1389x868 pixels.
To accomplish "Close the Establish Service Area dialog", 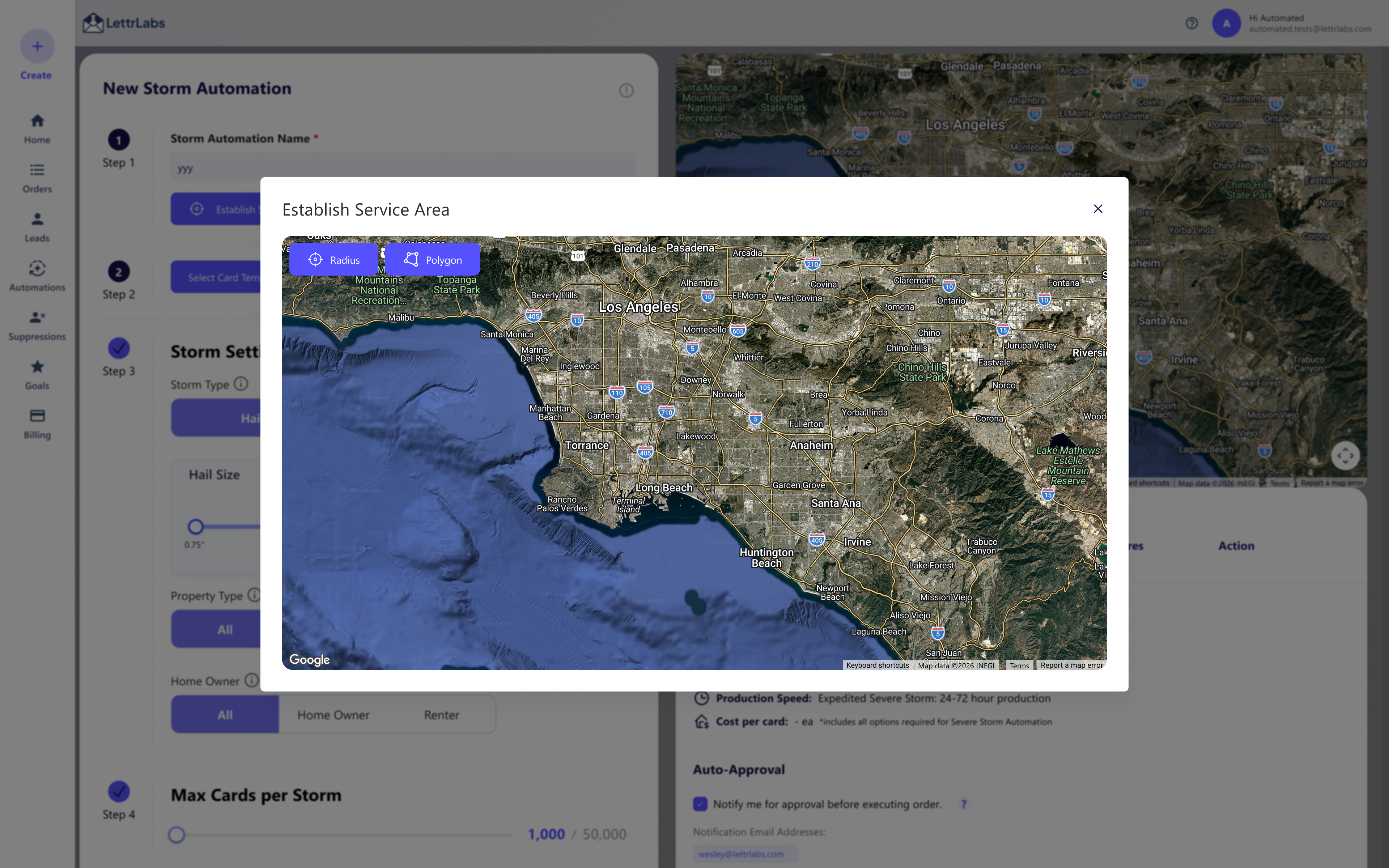I will (1098, 209).
